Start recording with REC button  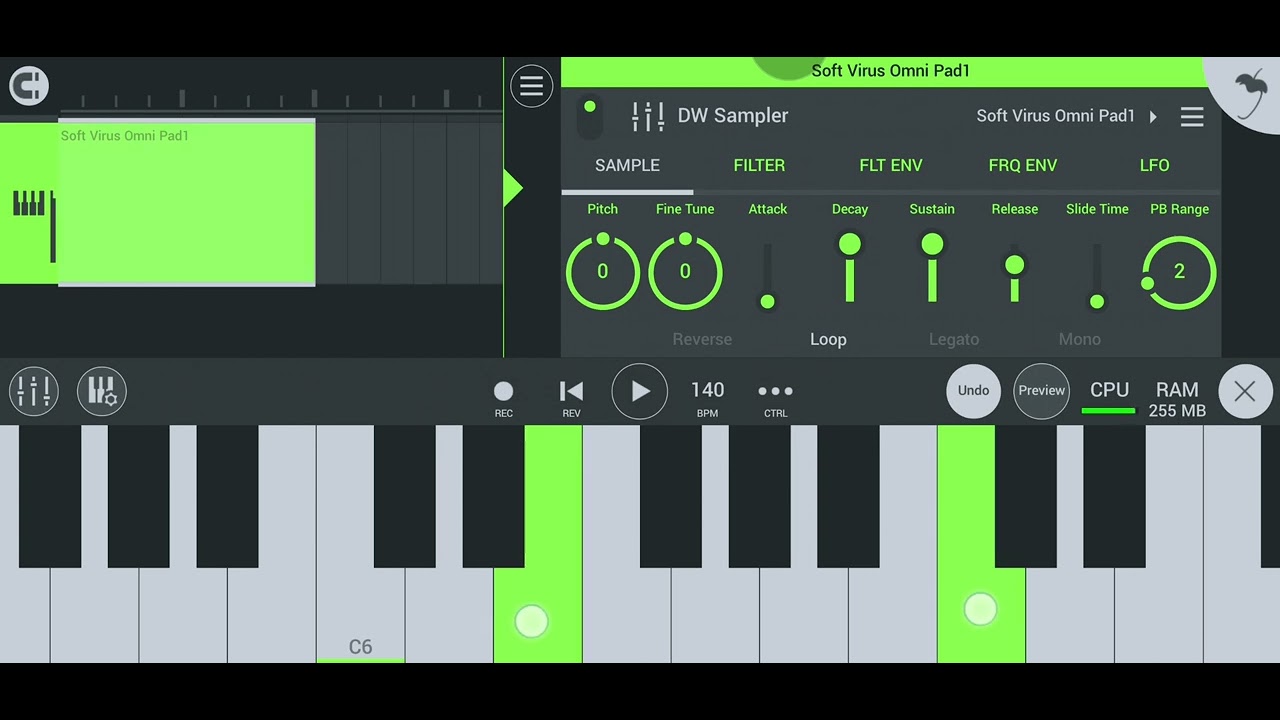click(504, 397)
